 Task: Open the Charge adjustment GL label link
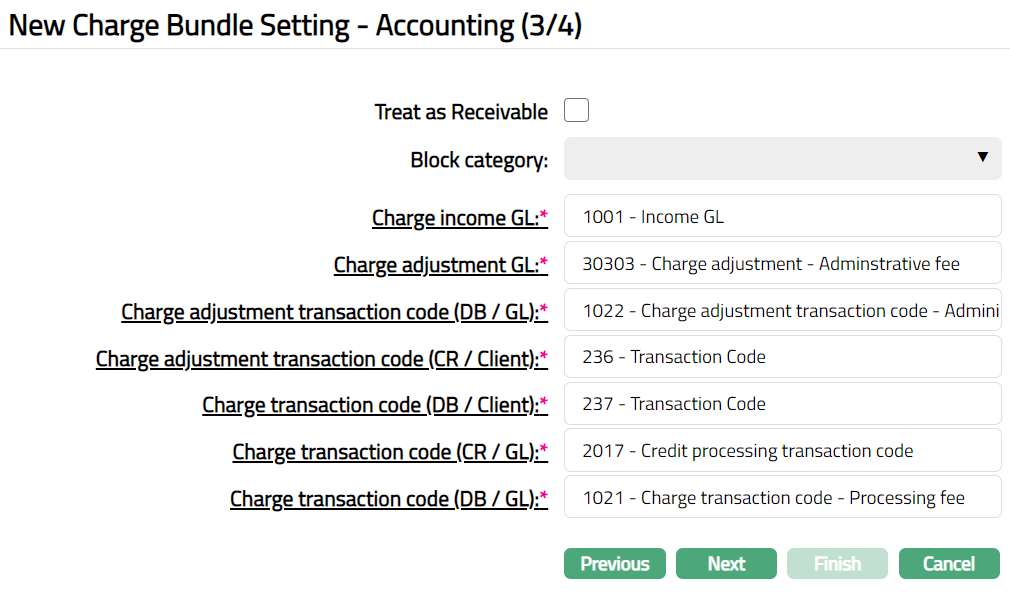(x=436, y=265)
